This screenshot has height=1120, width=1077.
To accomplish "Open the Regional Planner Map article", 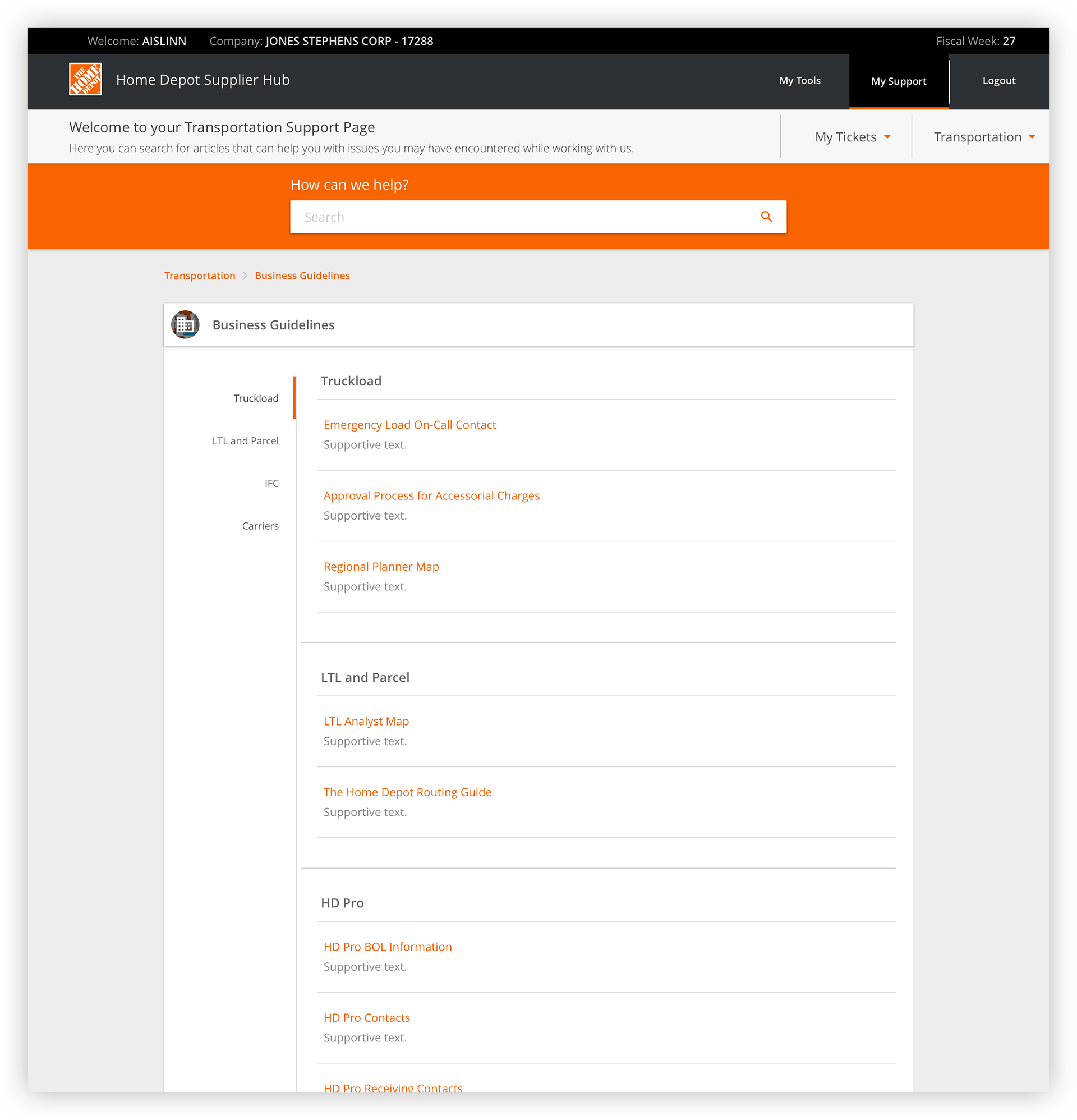I will coord(381,566).
